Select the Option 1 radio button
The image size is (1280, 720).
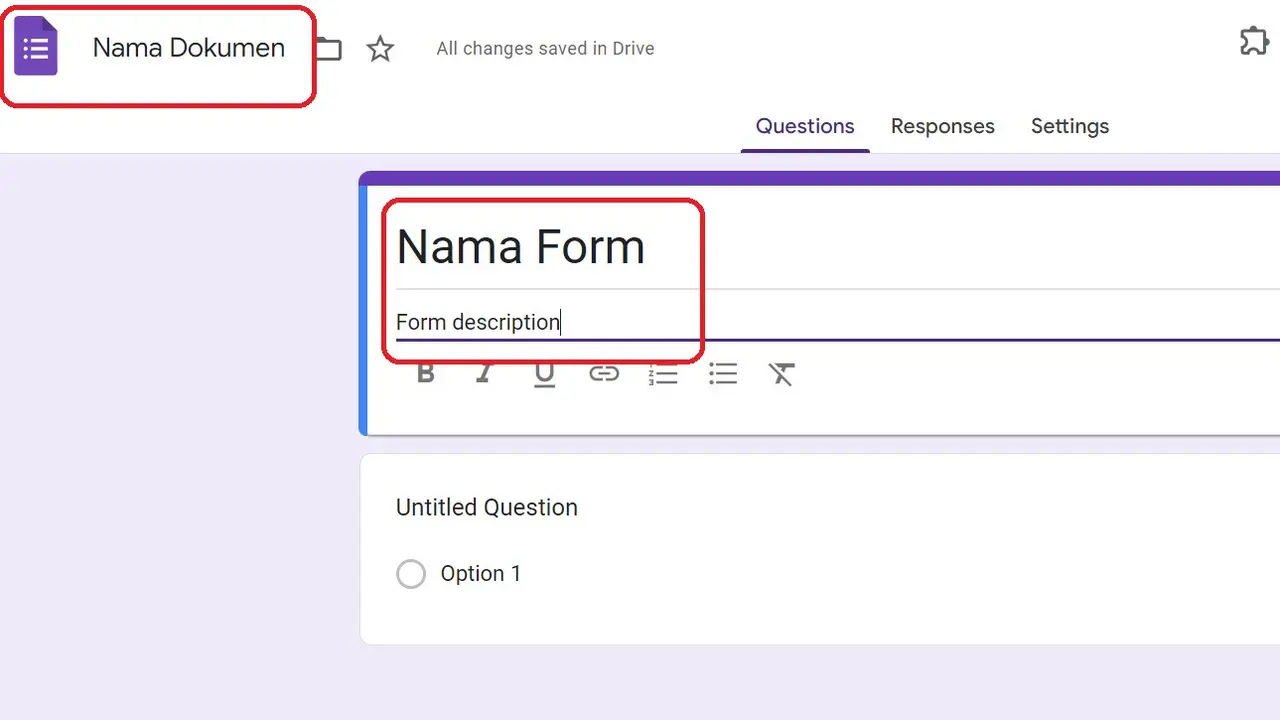coord(411,573)
